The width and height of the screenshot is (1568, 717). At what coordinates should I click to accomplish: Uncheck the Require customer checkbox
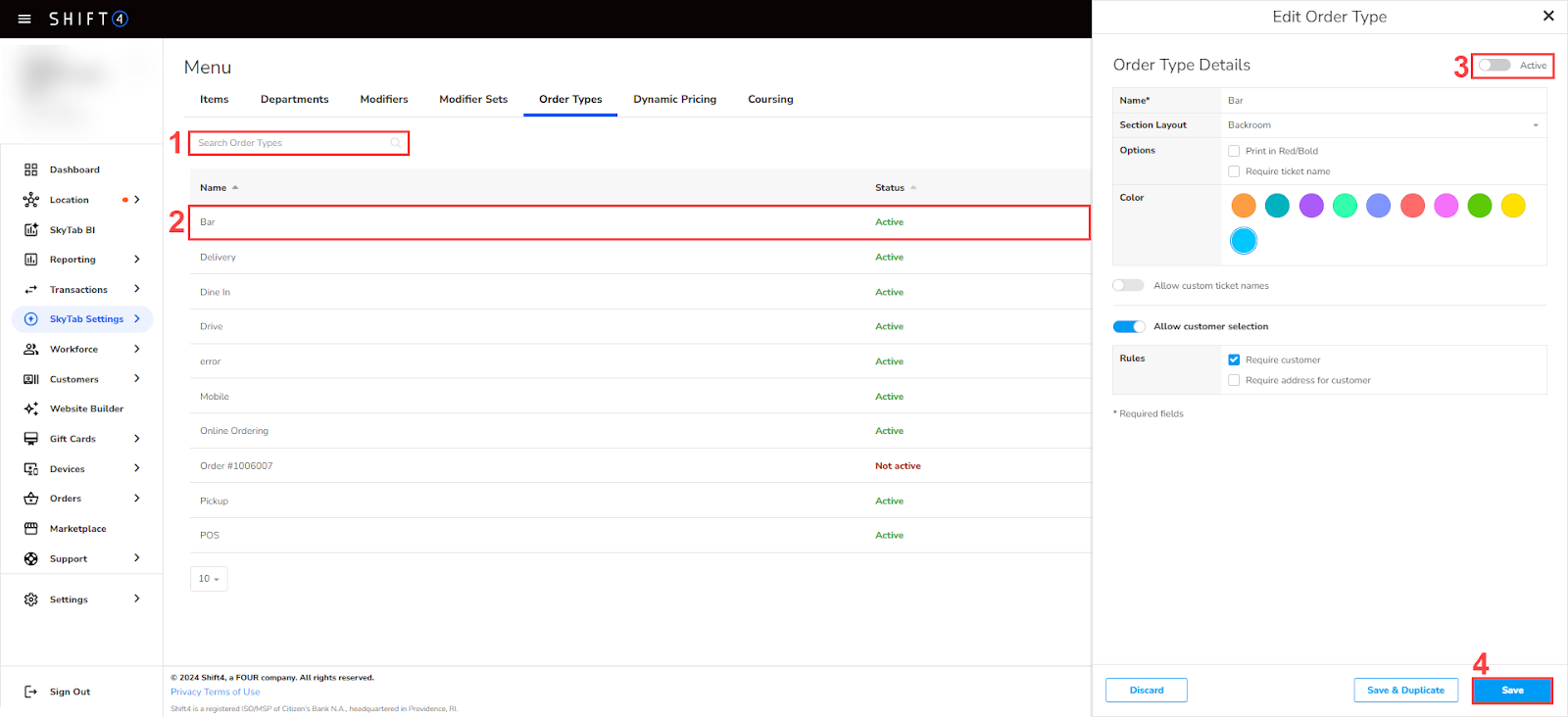click(x=1234, y=360)
